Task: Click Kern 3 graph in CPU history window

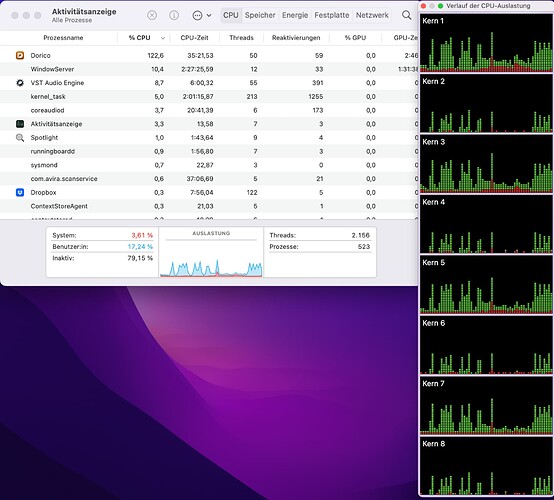Action: tap(486, 164)
